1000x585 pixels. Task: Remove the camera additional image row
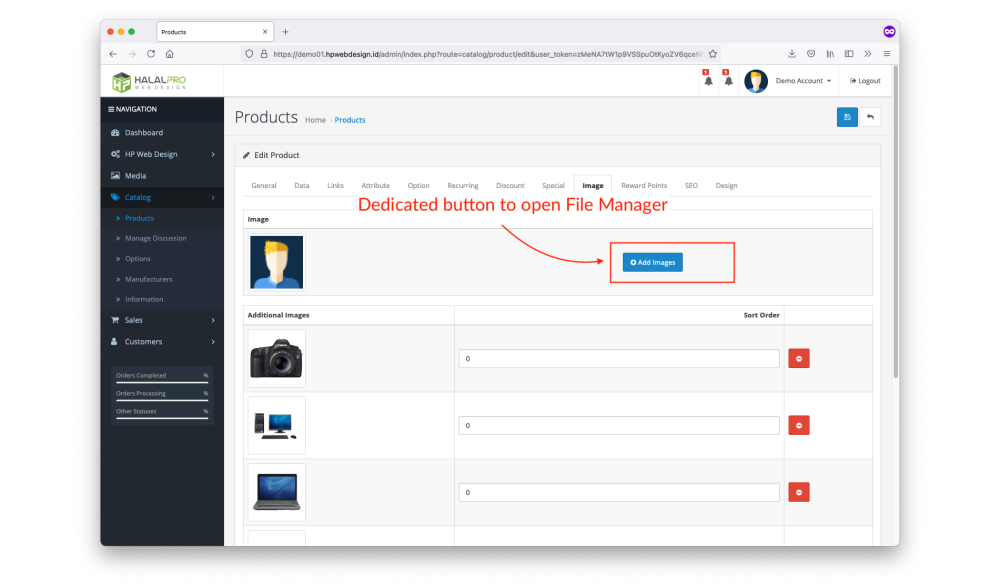(x=799, y=358)
